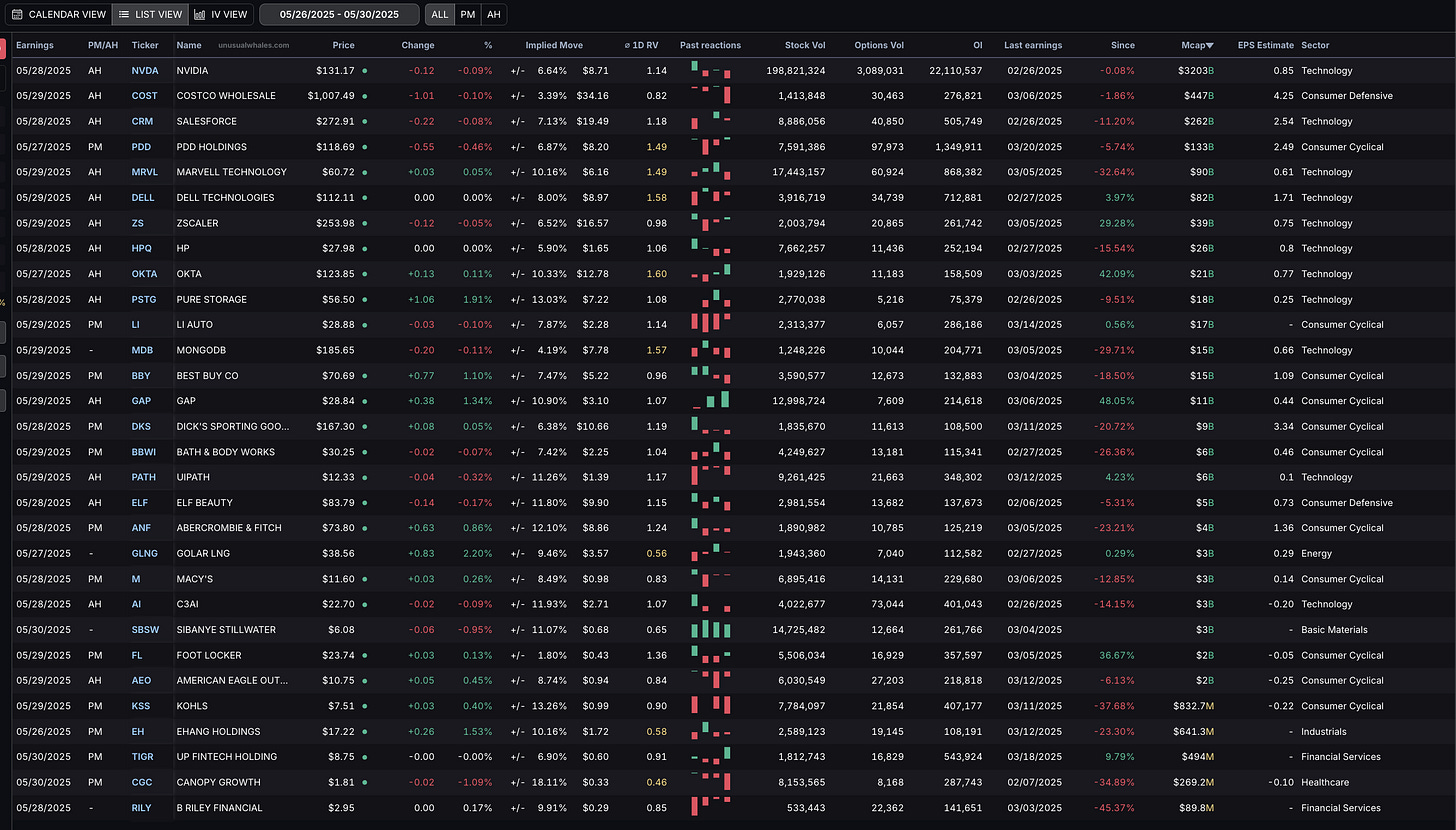1456x830 pixels.
Task: Open the PDD ticker link
Action: coord(142,147)
